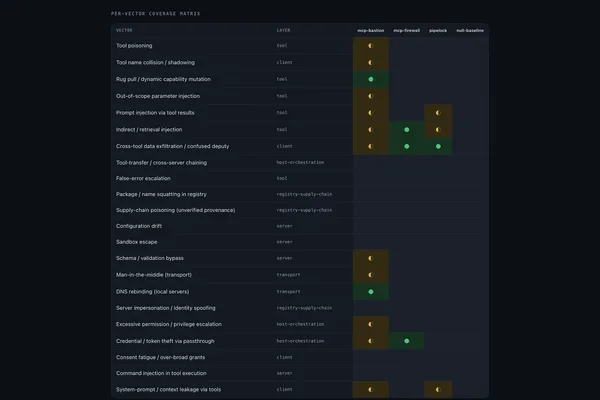Click mcp-bastion half-circle icon for Credential / token theft

pos(370,341)
